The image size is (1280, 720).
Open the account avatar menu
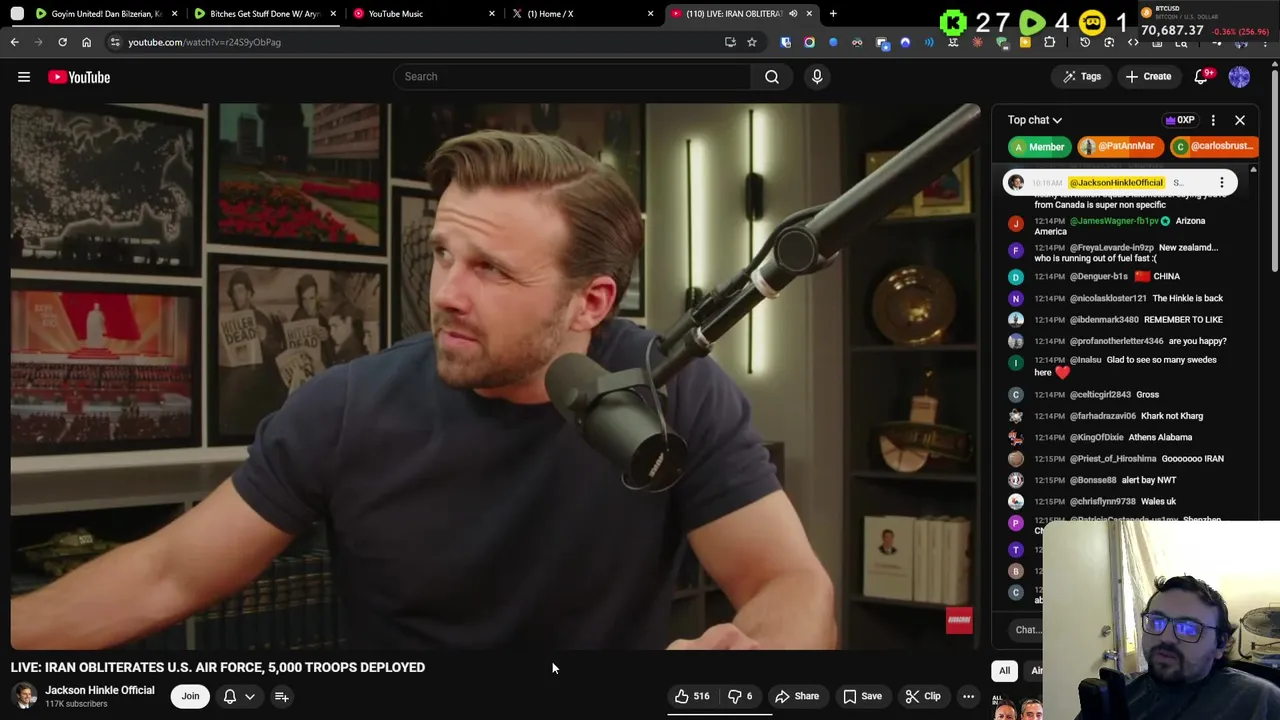click(1239, 77)
